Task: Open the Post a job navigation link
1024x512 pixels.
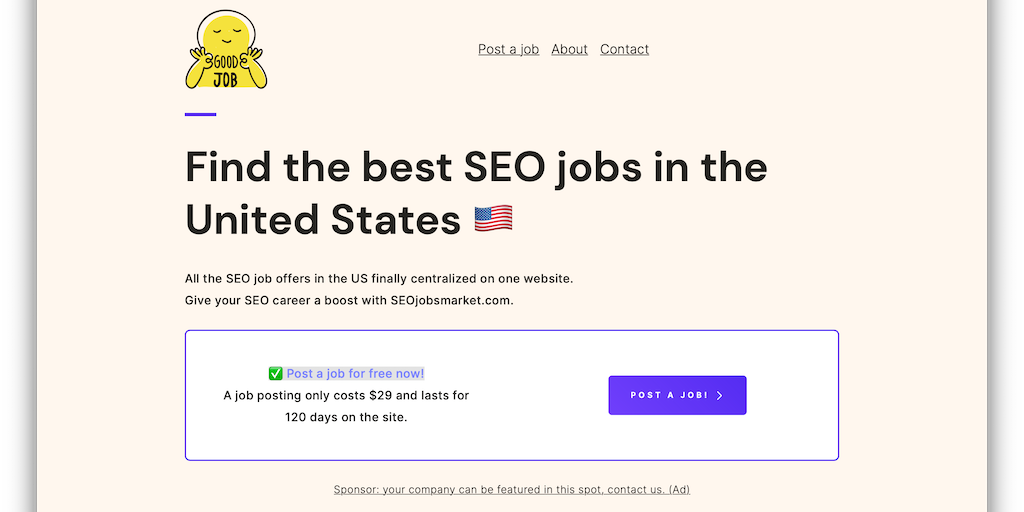Action: 508,49
